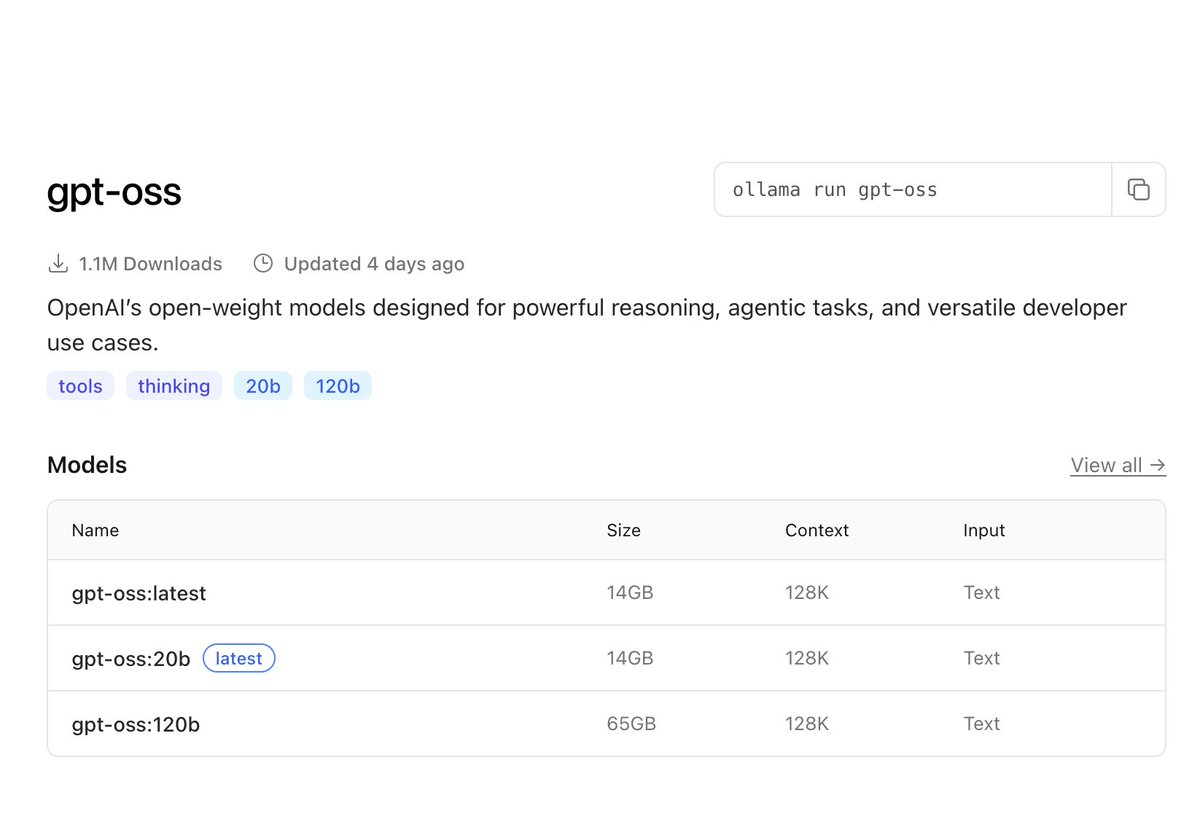Open the View all models link
The image size is (1200, 819).
point(1118,465)
